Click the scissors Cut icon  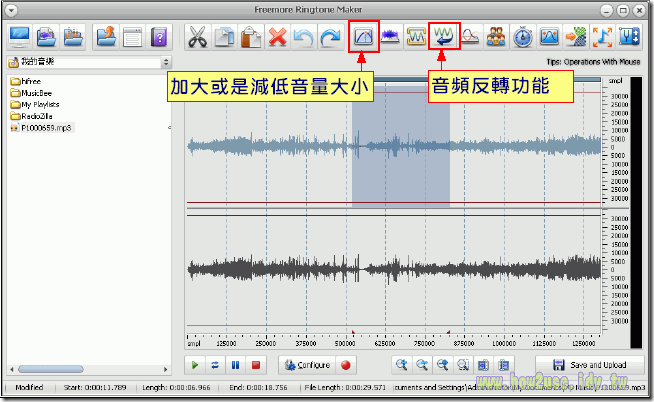198,38
